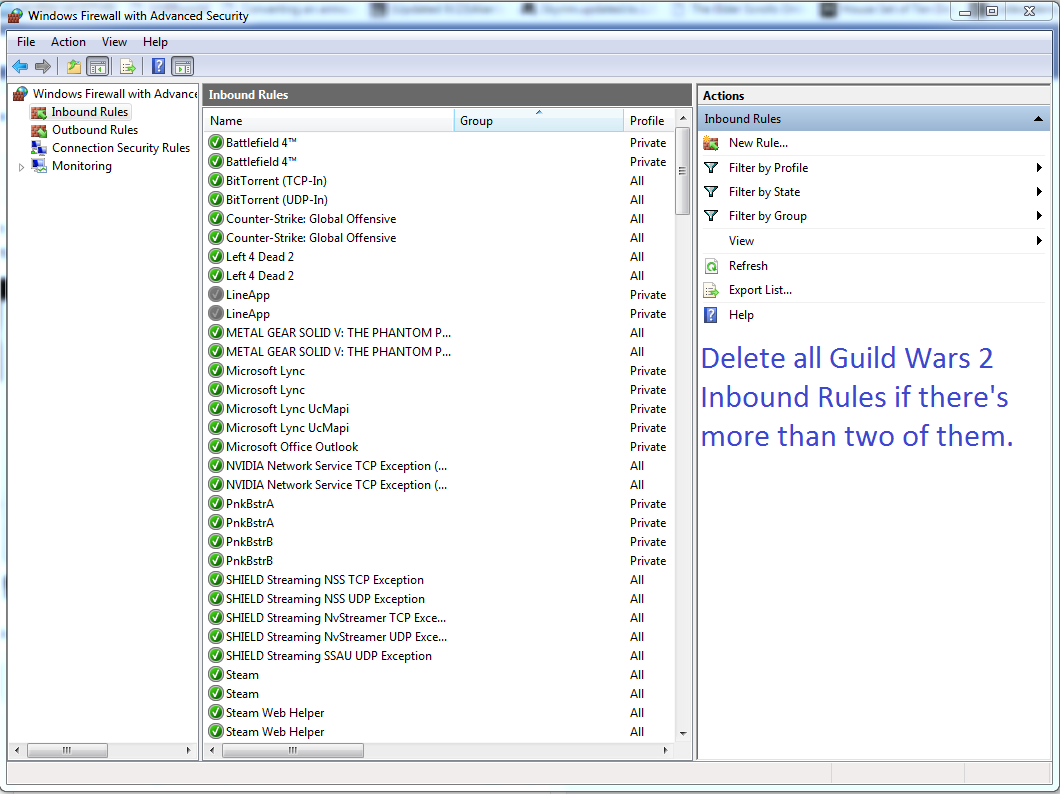Click green check icon of BitTorrent (TCP-In)
1060x794 pixels.
click(x=216, y=180)
